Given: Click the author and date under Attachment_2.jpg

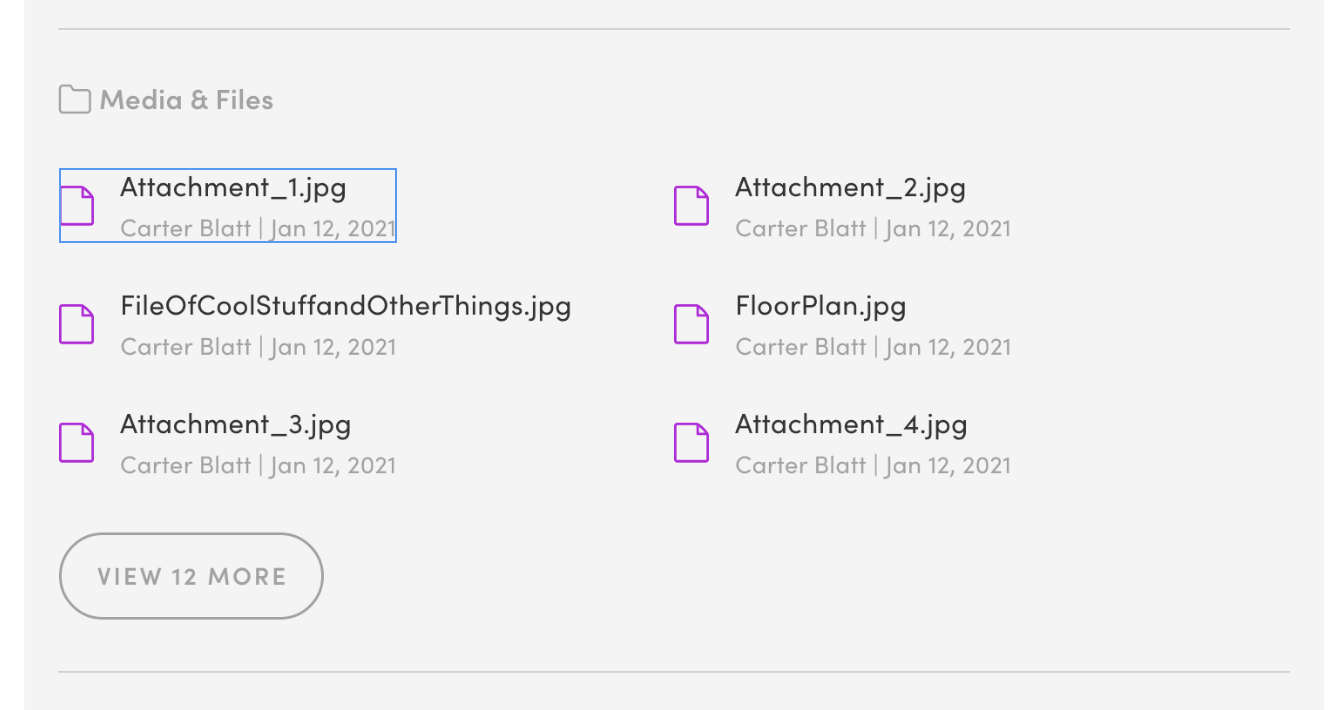Looking at the screenshot, I should pyautogui.click(x=873, y=228).
